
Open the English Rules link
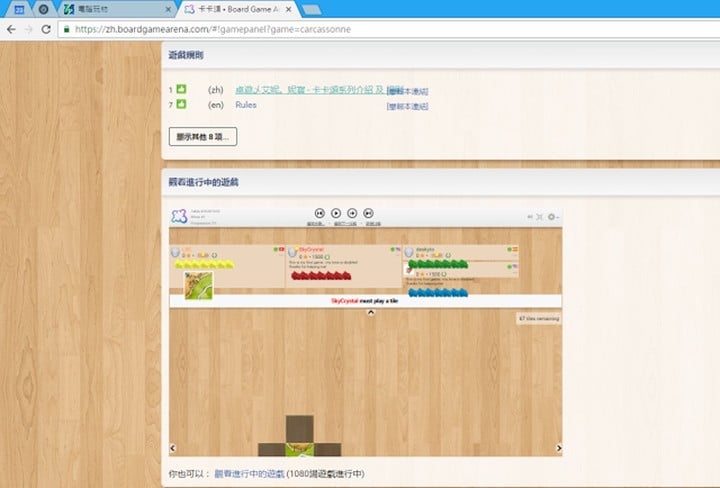click(246, 105)
